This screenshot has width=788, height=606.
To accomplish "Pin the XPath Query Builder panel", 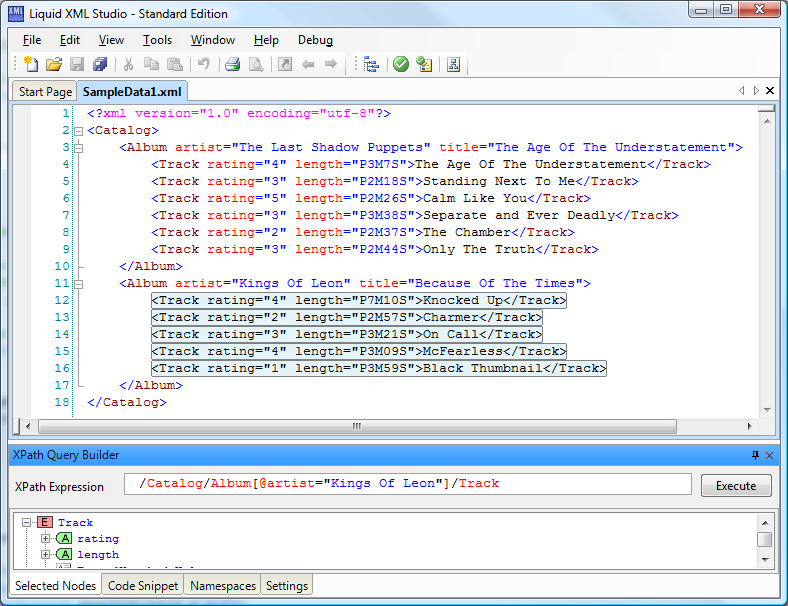I will [x=755, y=455].
